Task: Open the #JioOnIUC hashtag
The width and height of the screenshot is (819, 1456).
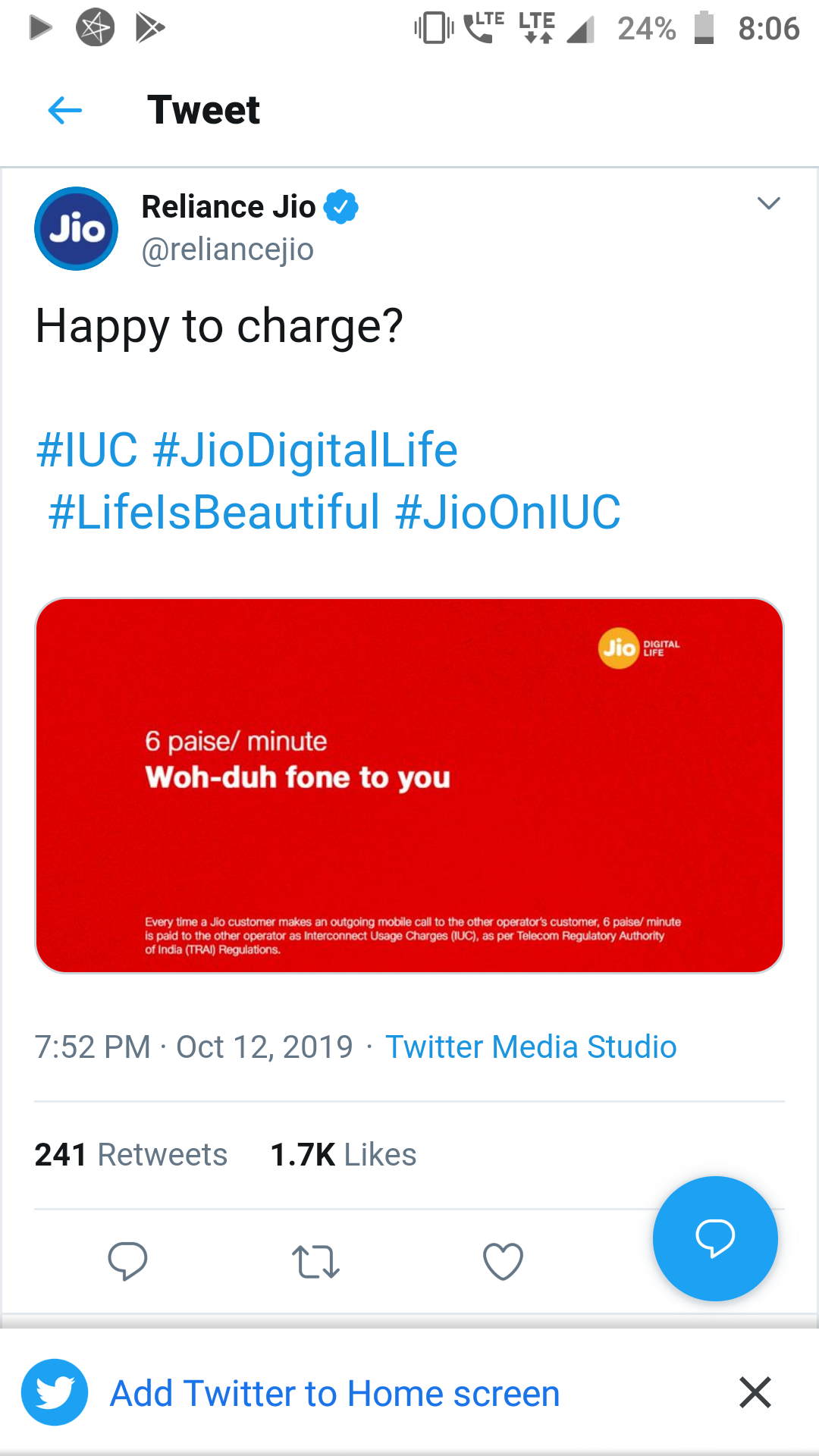Action: tap(507, 512)
